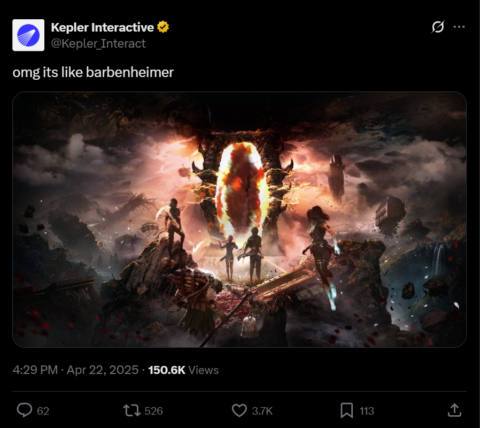
Task: Open the three-dot more options menu
Action: [459, 27]
